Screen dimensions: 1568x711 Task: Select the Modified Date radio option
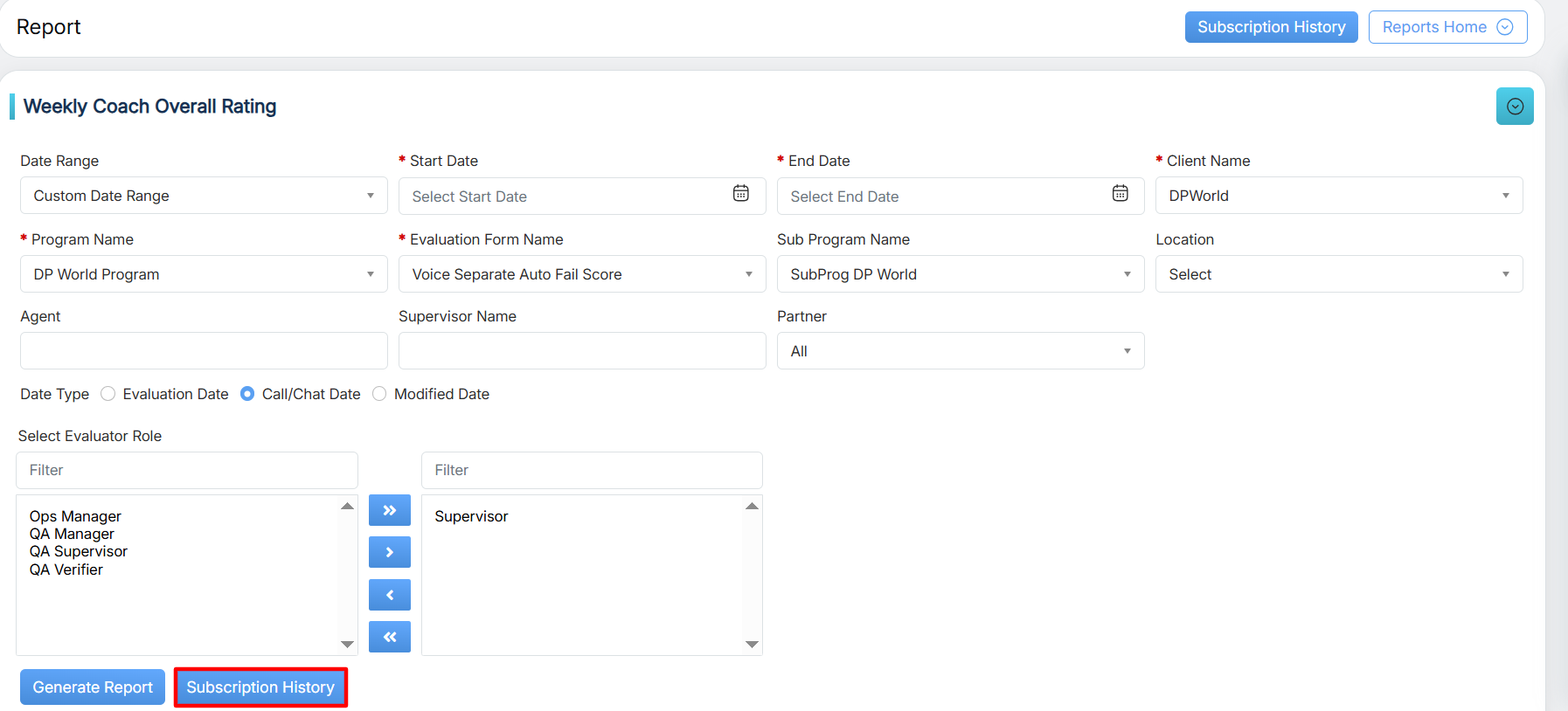tap(379, 394)
